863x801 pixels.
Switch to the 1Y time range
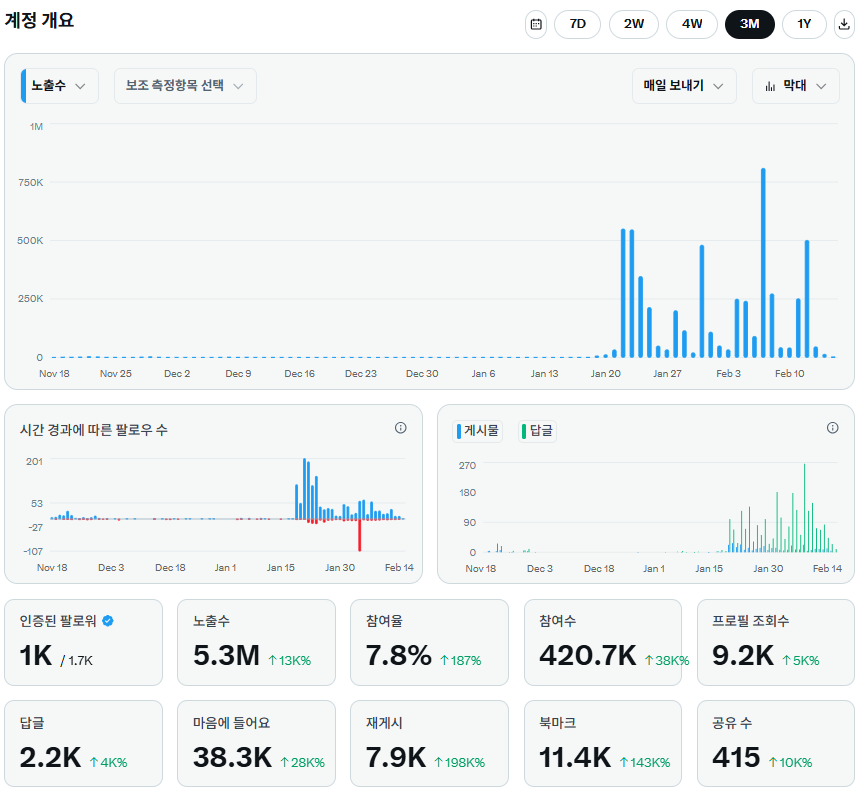coord(804,24)
